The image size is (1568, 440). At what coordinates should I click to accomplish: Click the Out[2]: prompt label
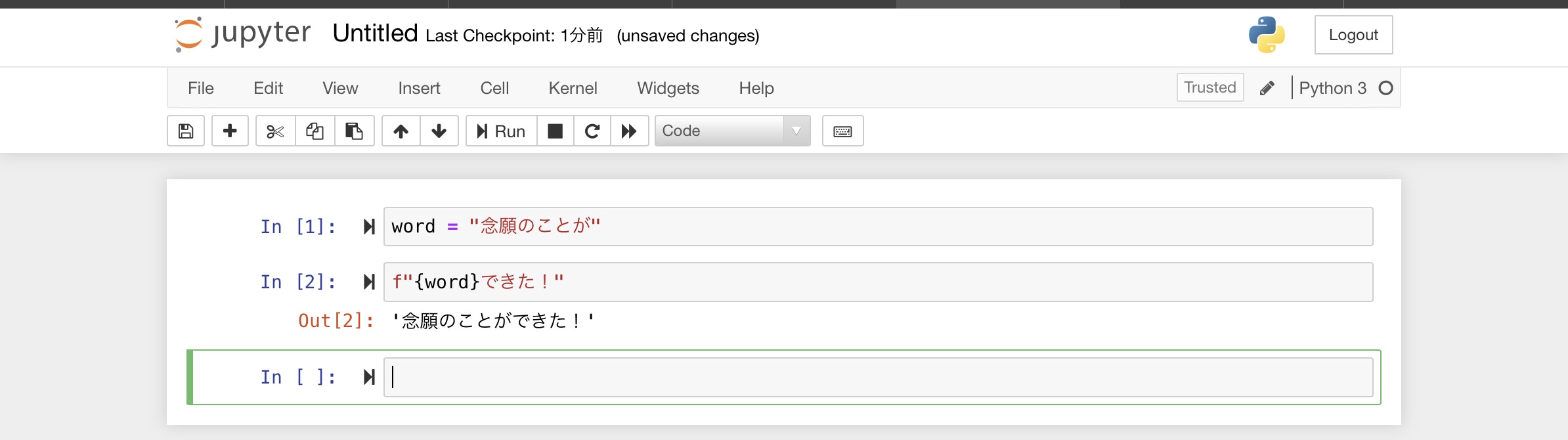coord(336,320)
